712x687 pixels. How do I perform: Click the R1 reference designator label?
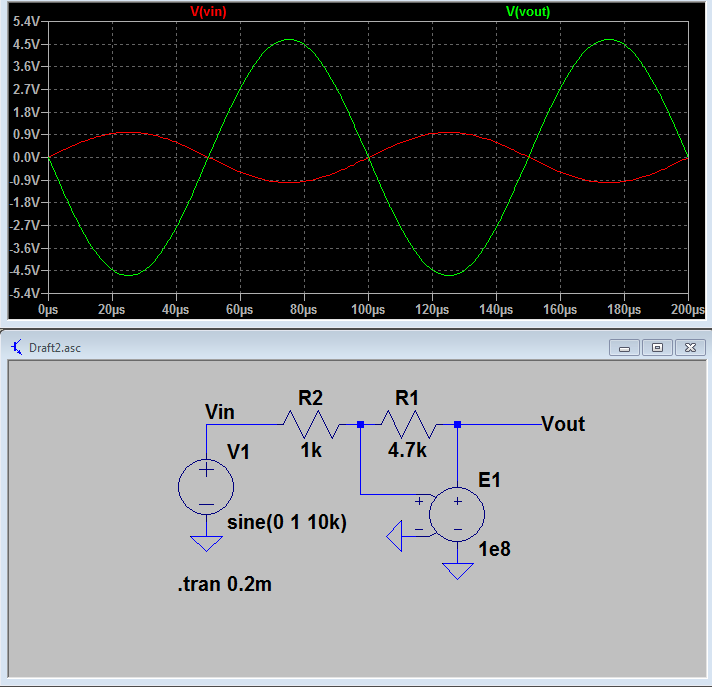tap(407, 398)
